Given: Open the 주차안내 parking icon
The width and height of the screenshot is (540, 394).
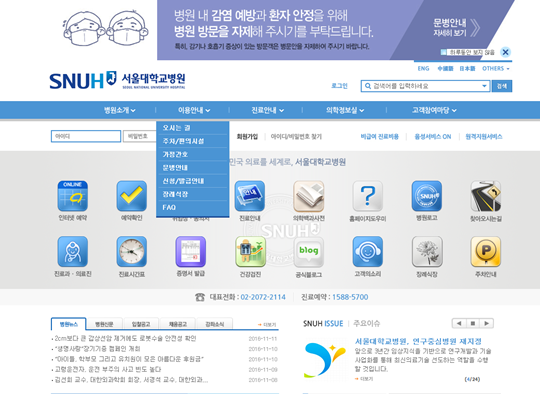Looking at the screenshot, I should pos(486,252).
